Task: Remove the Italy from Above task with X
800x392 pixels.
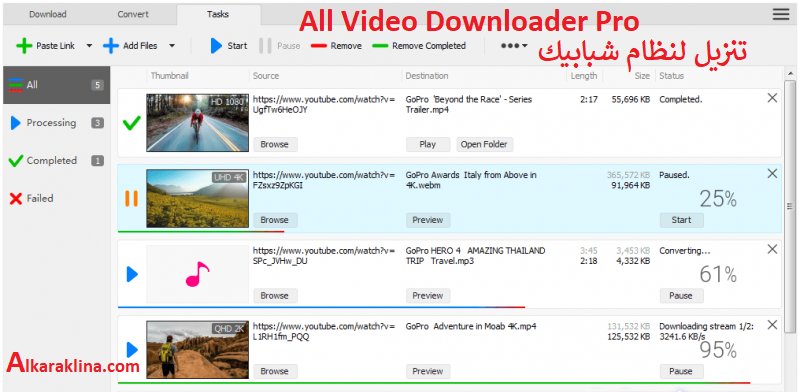Action: pyautogui.click(x=772, y=174)
